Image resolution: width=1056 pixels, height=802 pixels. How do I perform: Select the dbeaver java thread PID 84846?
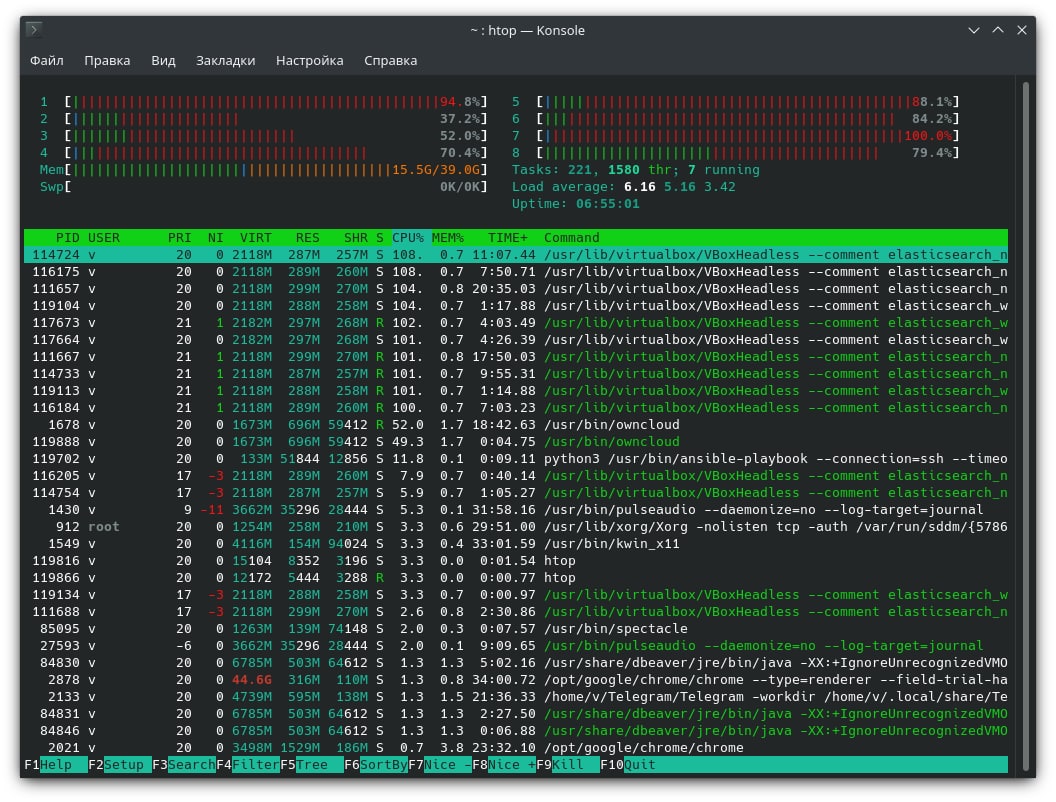[516, 731]
